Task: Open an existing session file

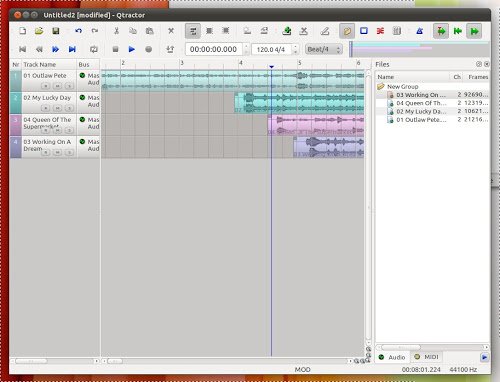Action: pos(39,31)
